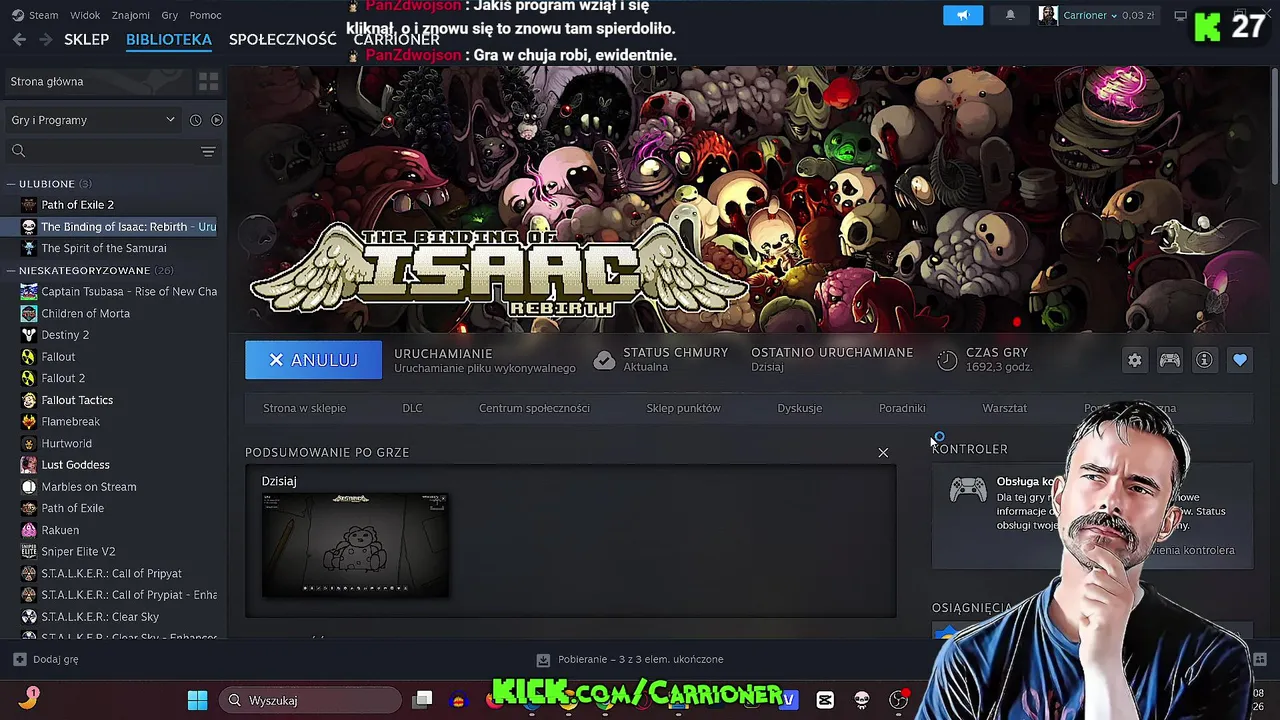Click the page's vertical scrollbar
The width and height of the screenshot is (1280, 720).
pyautogui.click(x=1274, y=125)
